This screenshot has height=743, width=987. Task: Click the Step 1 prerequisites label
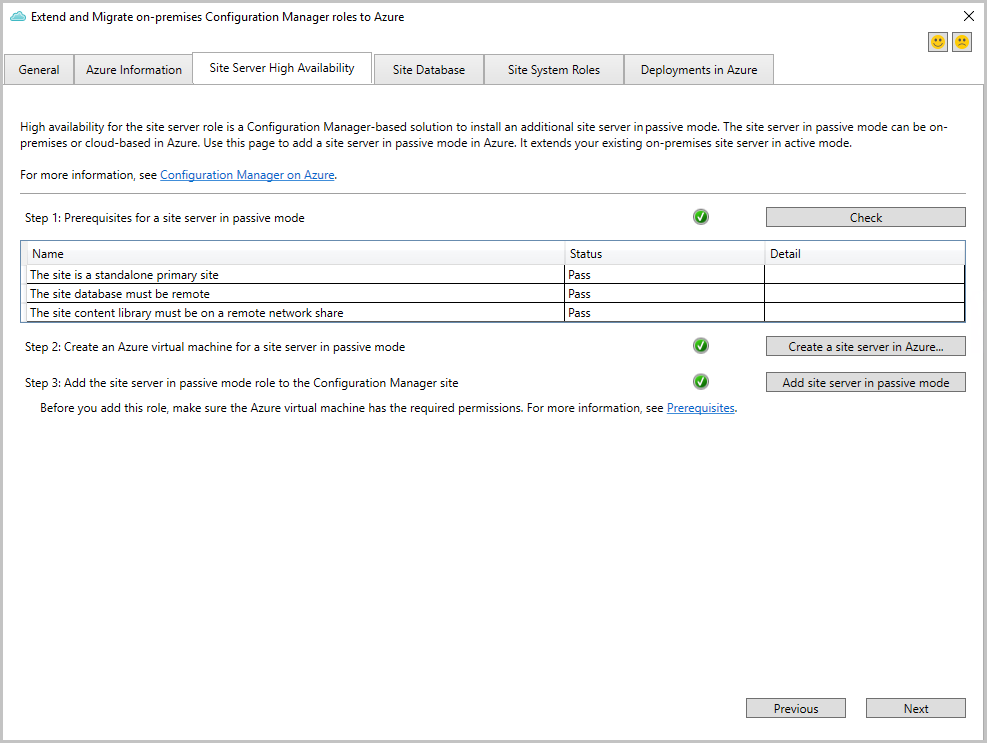pos(165,218)
